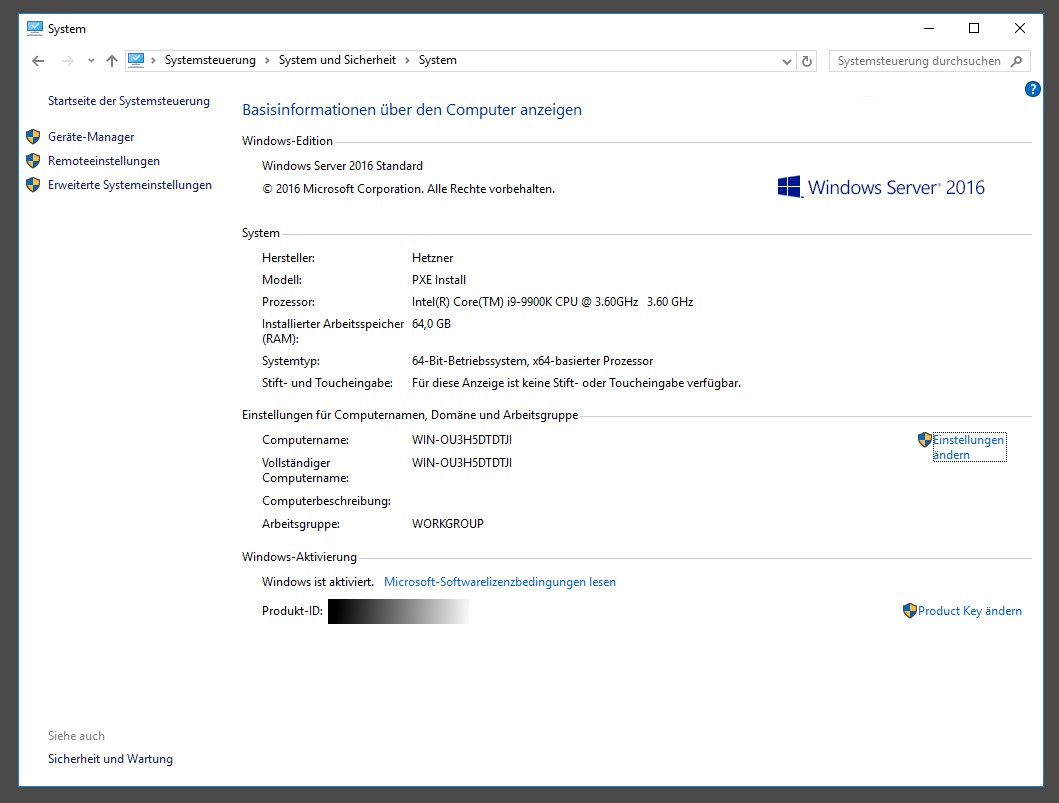
Task: Click the 64-Bit-Betriebssystem system type value
Action: [x=532, y=361]
